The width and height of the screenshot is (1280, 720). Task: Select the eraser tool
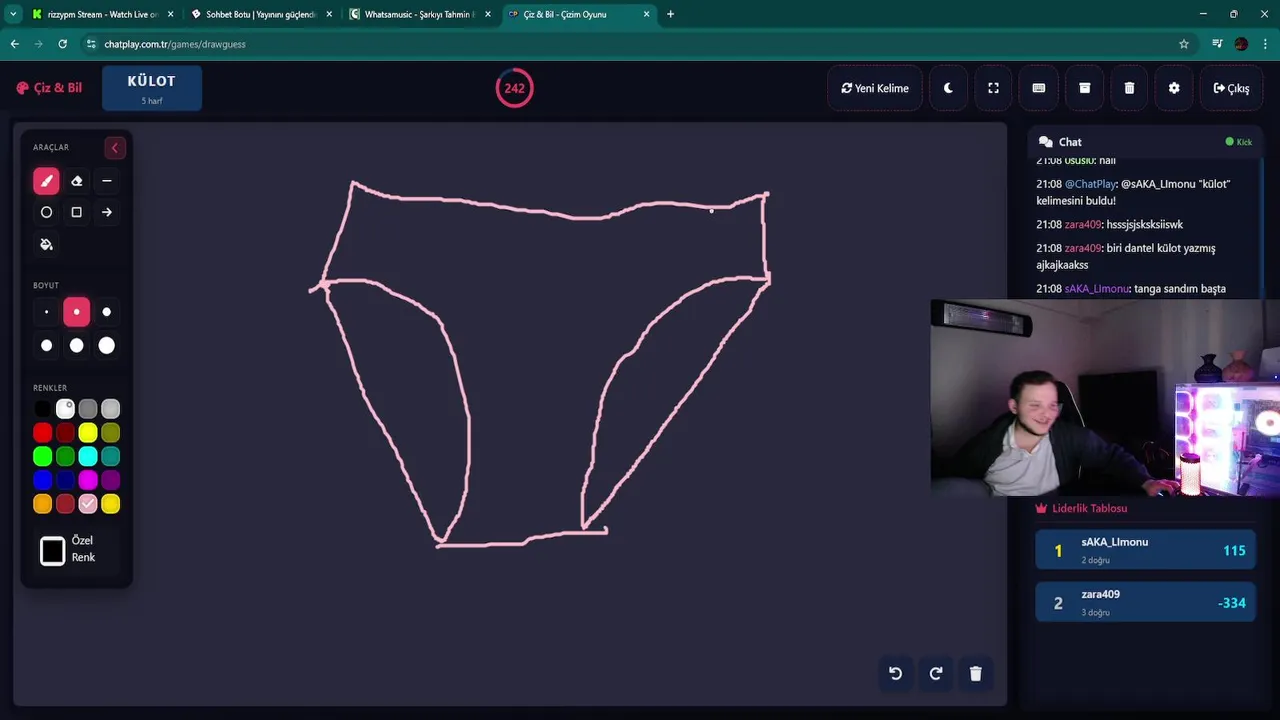tap(76, 181)
